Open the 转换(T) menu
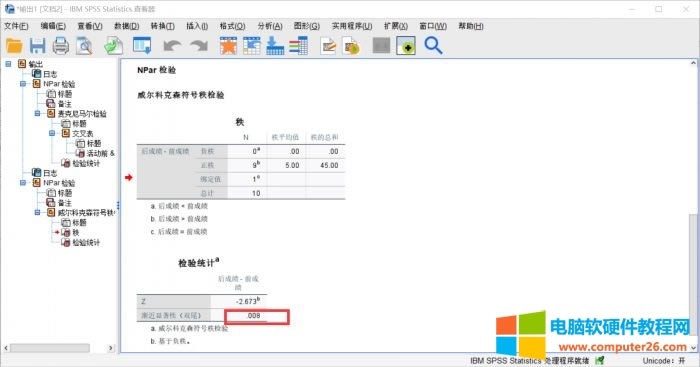The image size is (700, 367). click(x=162, y=26)
